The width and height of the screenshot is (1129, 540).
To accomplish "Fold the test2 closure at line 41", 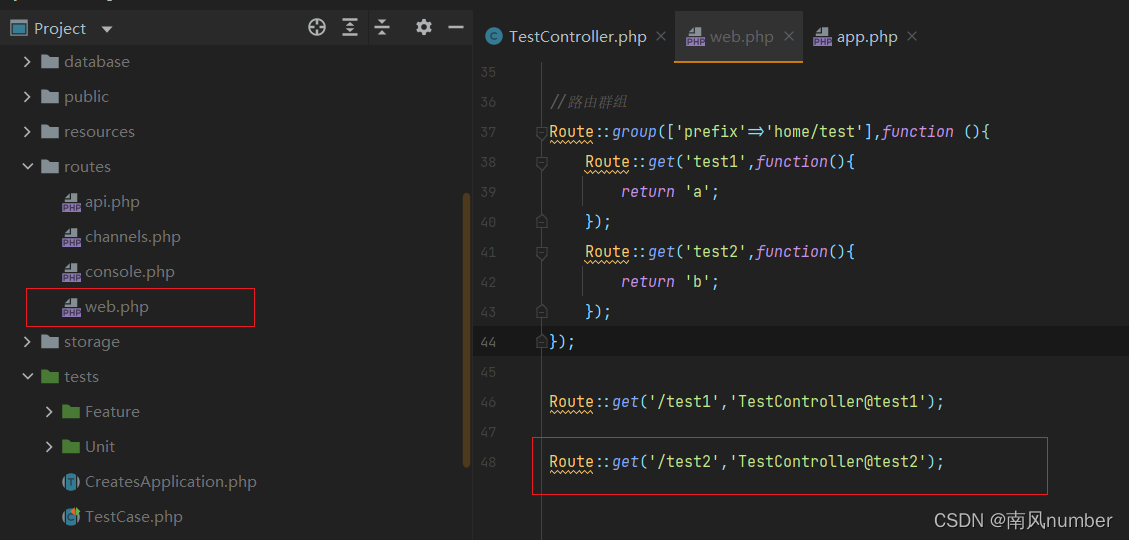I will tap(541, 253).
